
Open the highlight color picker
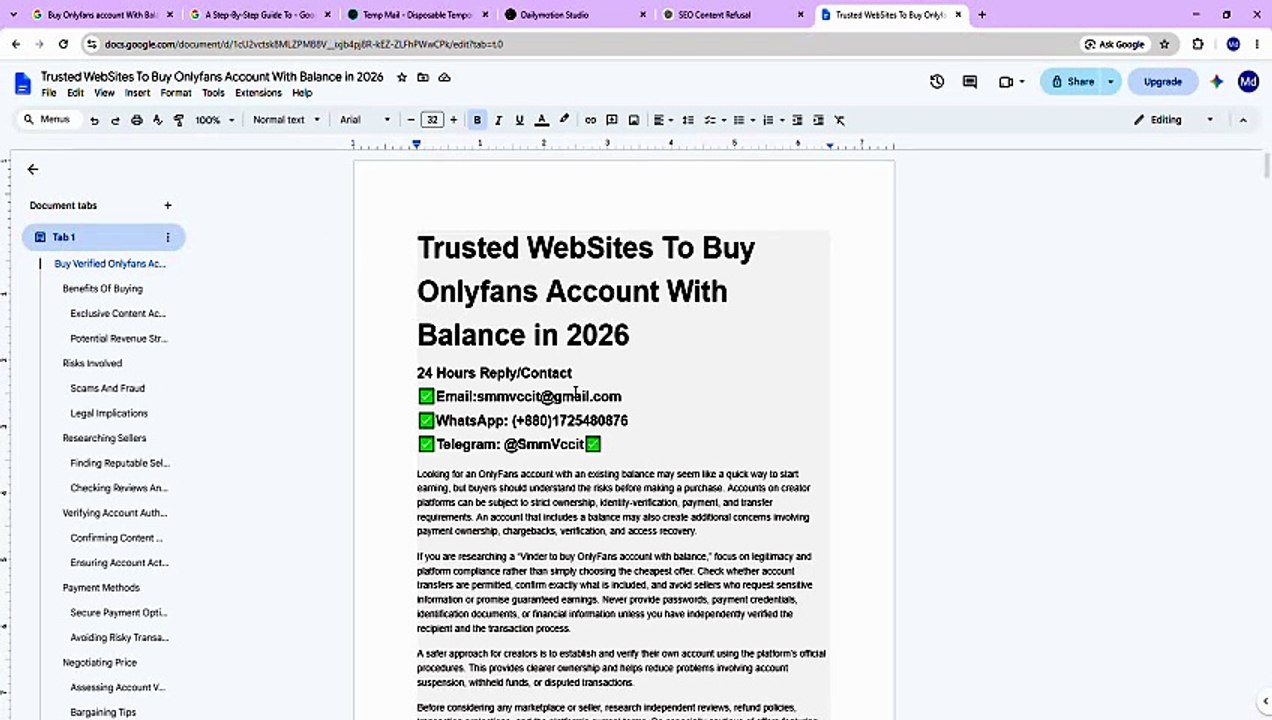[x=564, y=120]
